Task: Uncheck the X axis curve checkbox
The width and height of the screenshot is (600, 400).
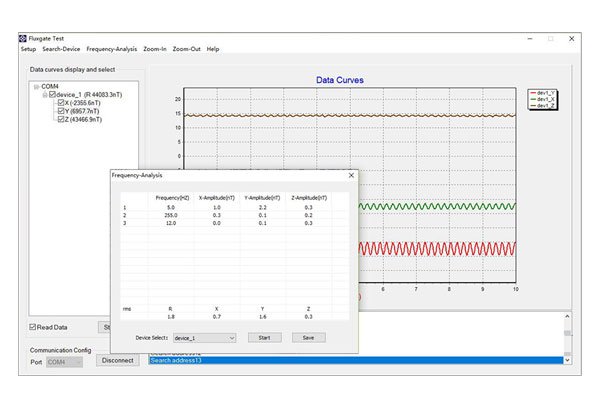Action: (x=62, y=103)
